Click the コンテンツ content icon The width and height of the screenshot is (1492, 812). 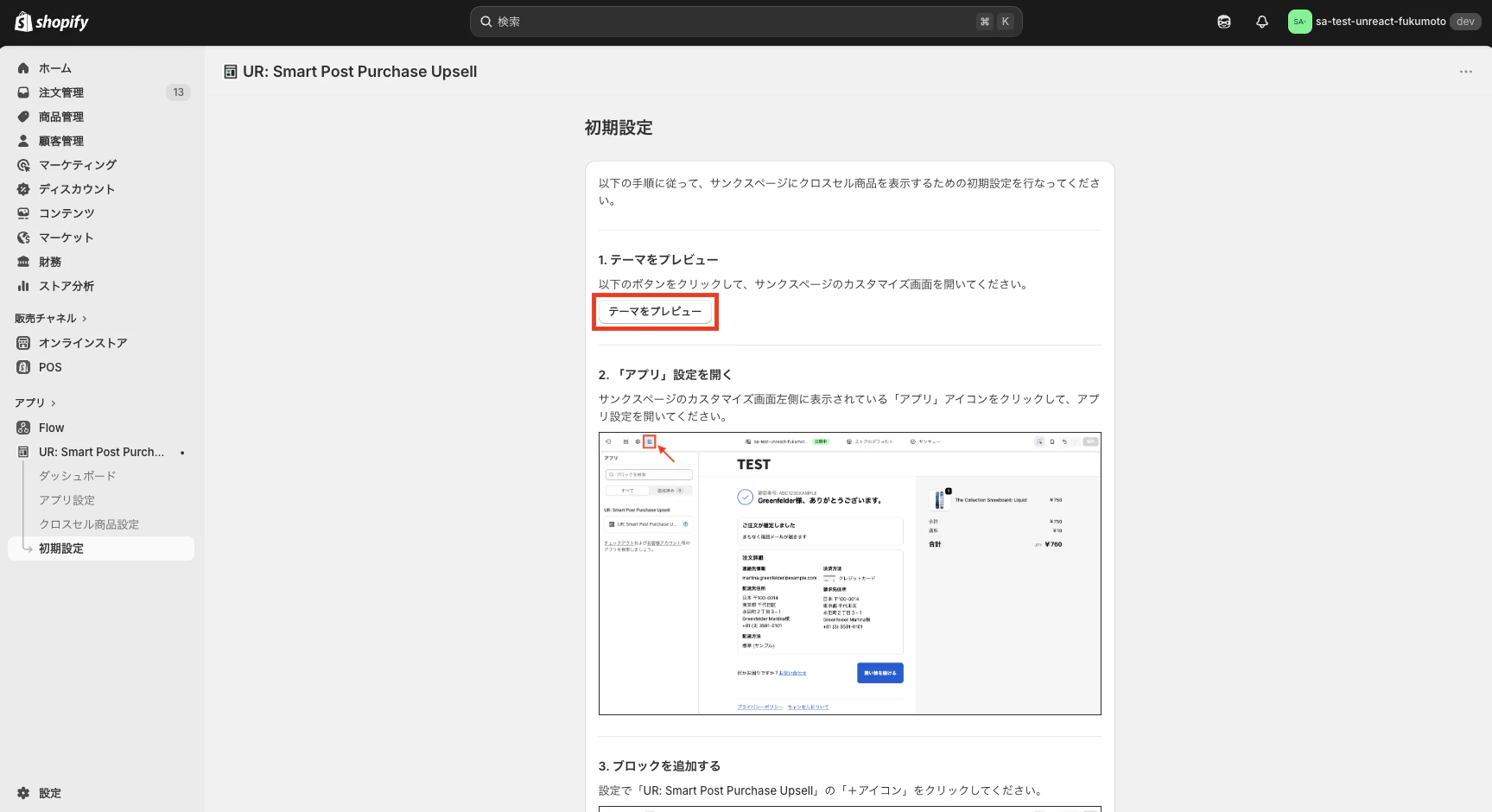(23, 213)
